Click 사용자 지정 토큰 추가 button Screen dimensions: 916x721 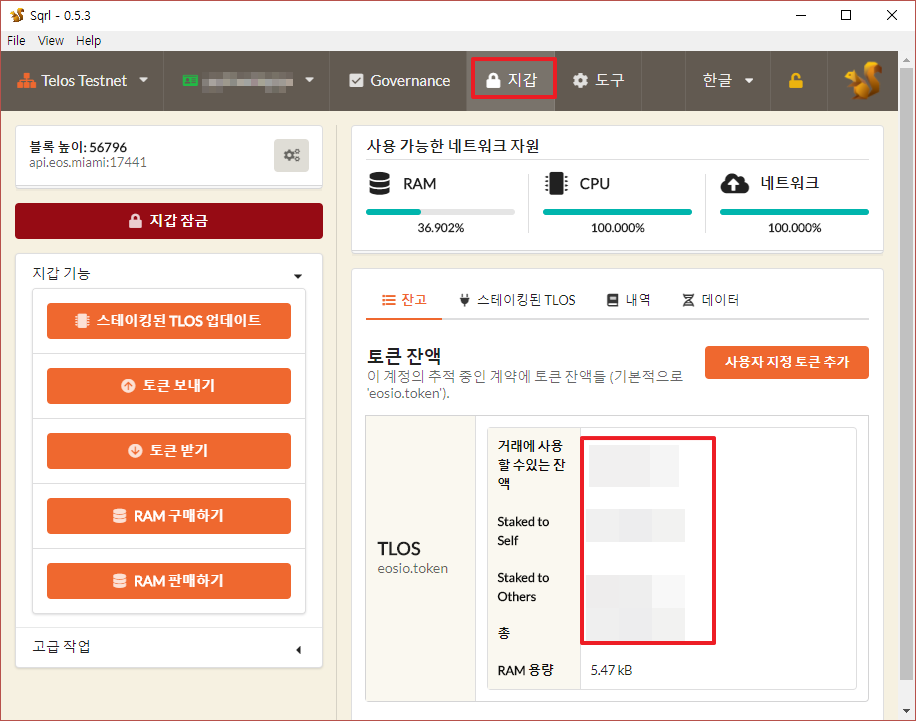[x=787, y=362]
